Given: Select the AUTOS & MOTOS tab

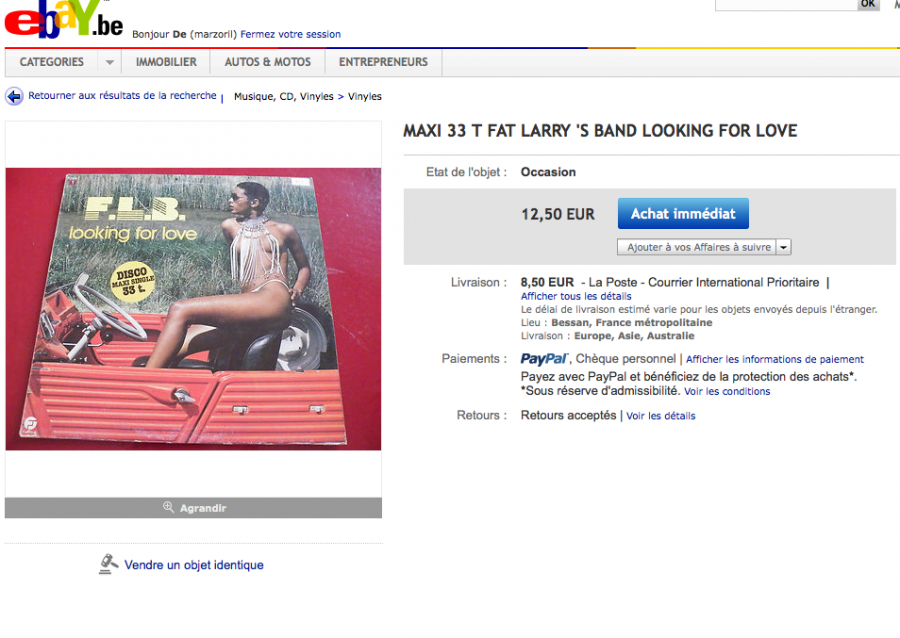Looking at the screenshot, I should click(x=267, y=62).
